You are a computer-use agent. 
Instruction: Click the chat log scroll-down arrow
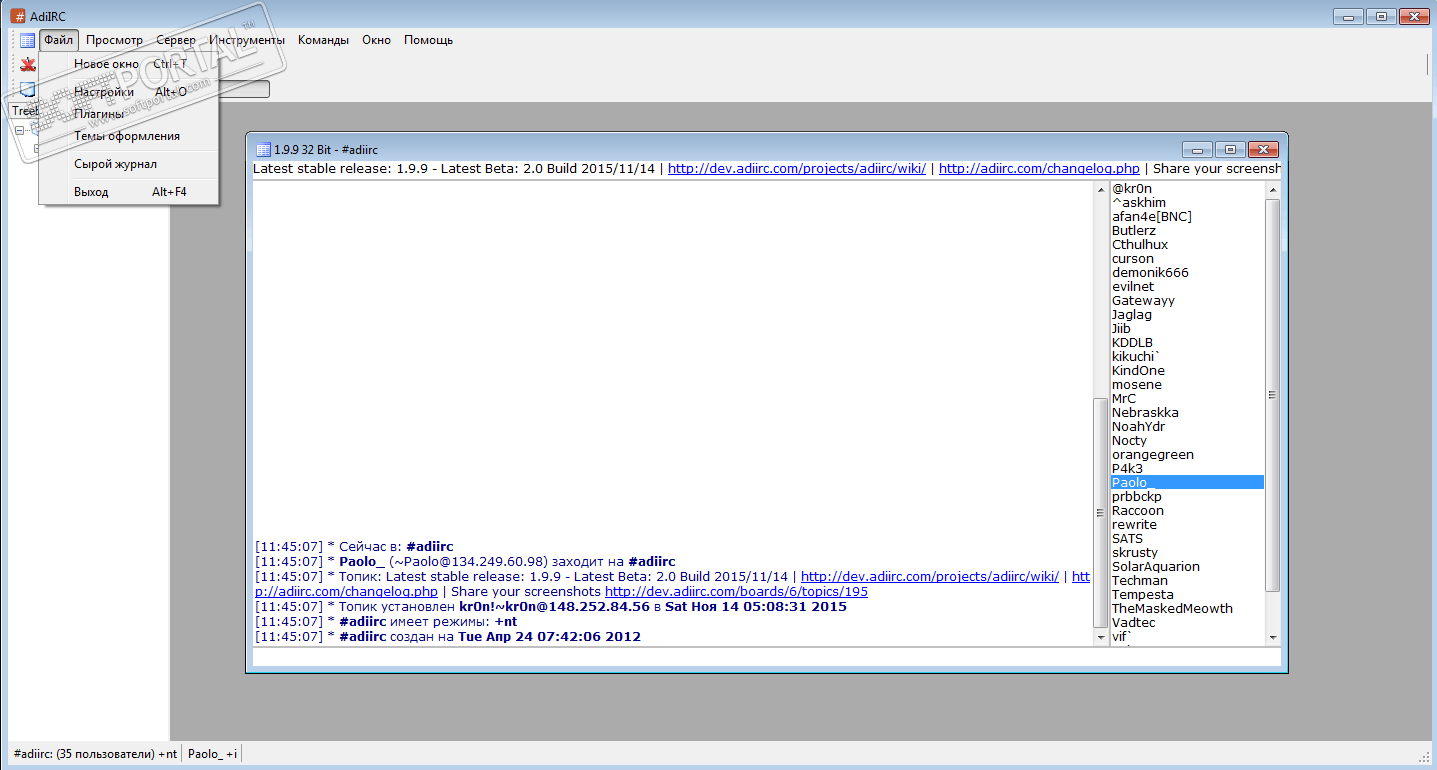pos(1102,637)
